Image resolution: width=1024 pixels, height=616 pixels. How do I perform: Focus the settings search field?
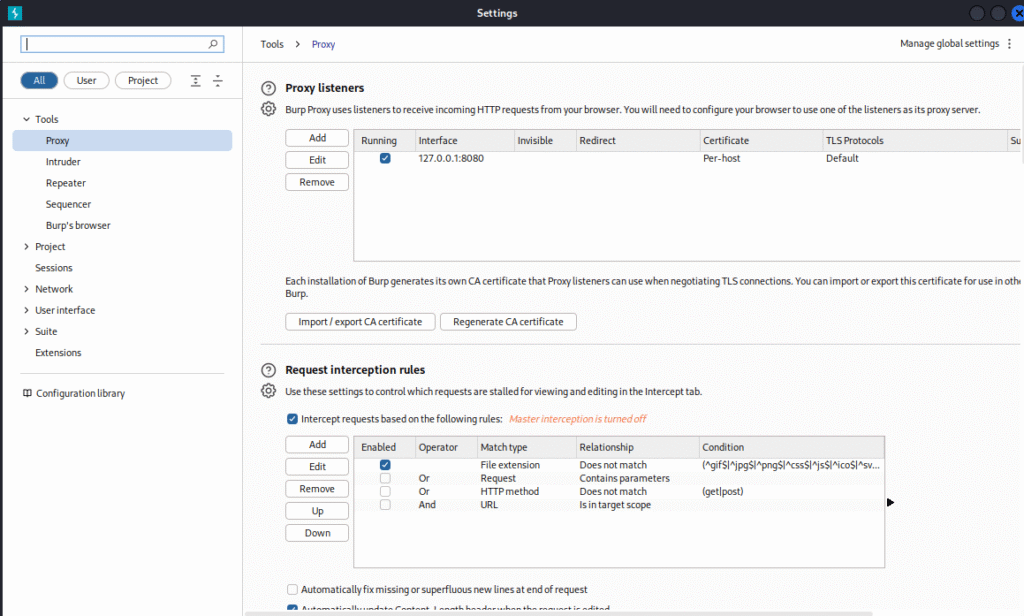tap(122, 44)
